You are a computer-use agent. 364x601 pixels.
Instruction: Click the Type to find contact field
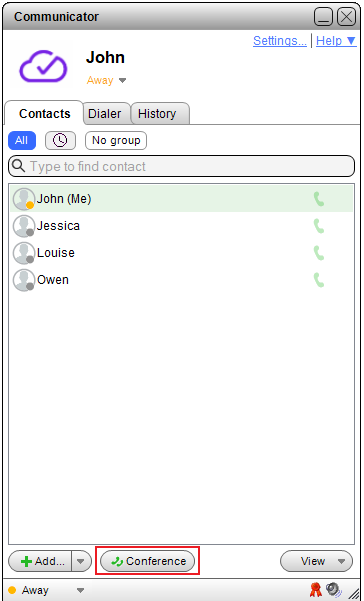coord(182,166)
